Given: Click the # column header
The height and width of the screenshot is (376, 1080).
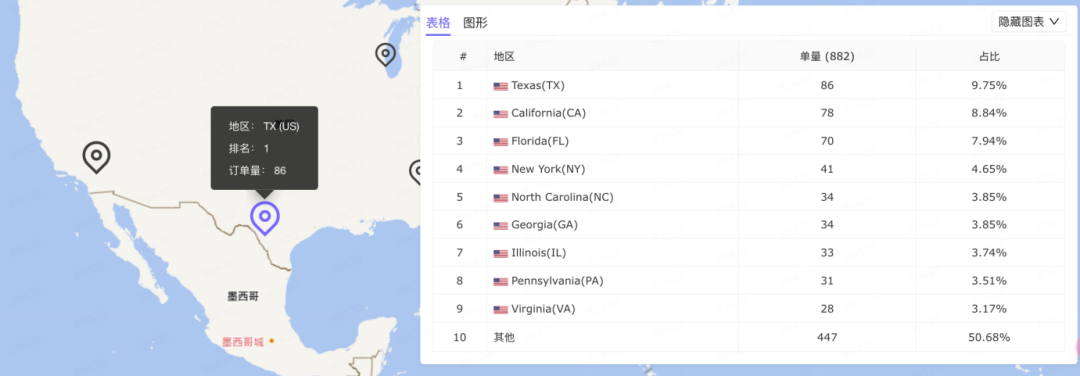Looking at the screenshot, I should [463, 56].
